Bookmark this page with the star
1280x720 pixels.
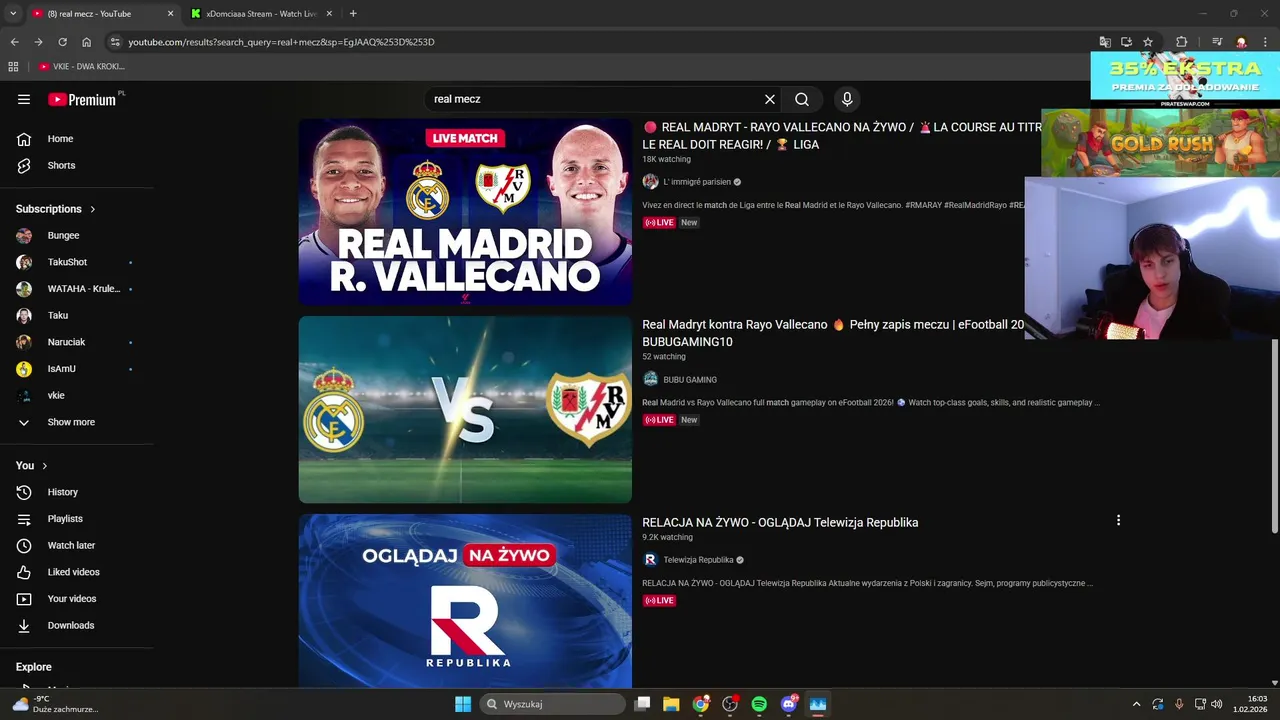(1148, 42)
